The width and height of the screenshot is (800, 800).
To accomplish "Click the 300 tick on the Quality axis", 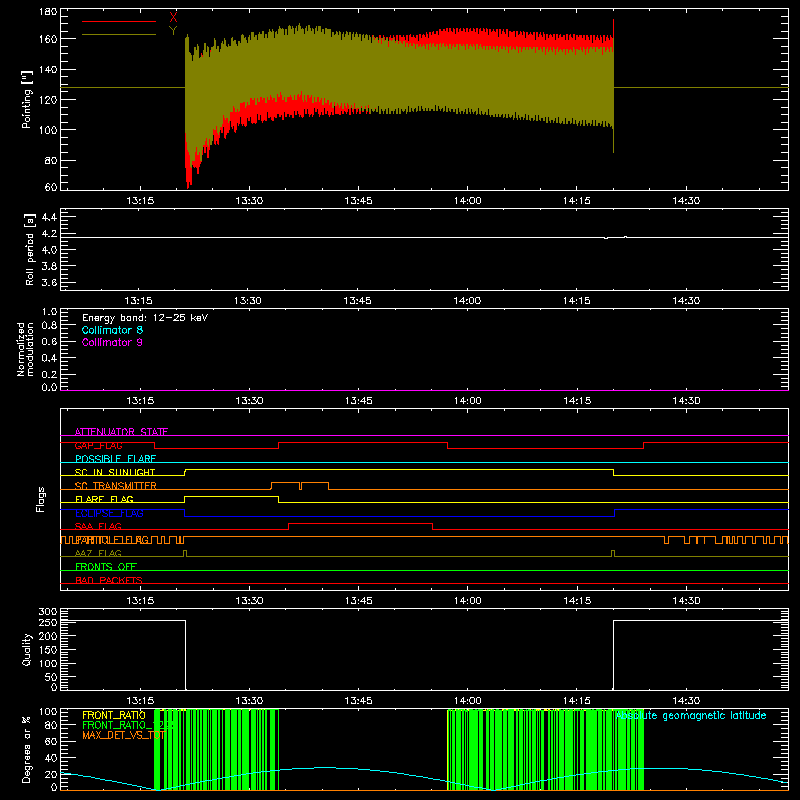I will tap(48, 612).
